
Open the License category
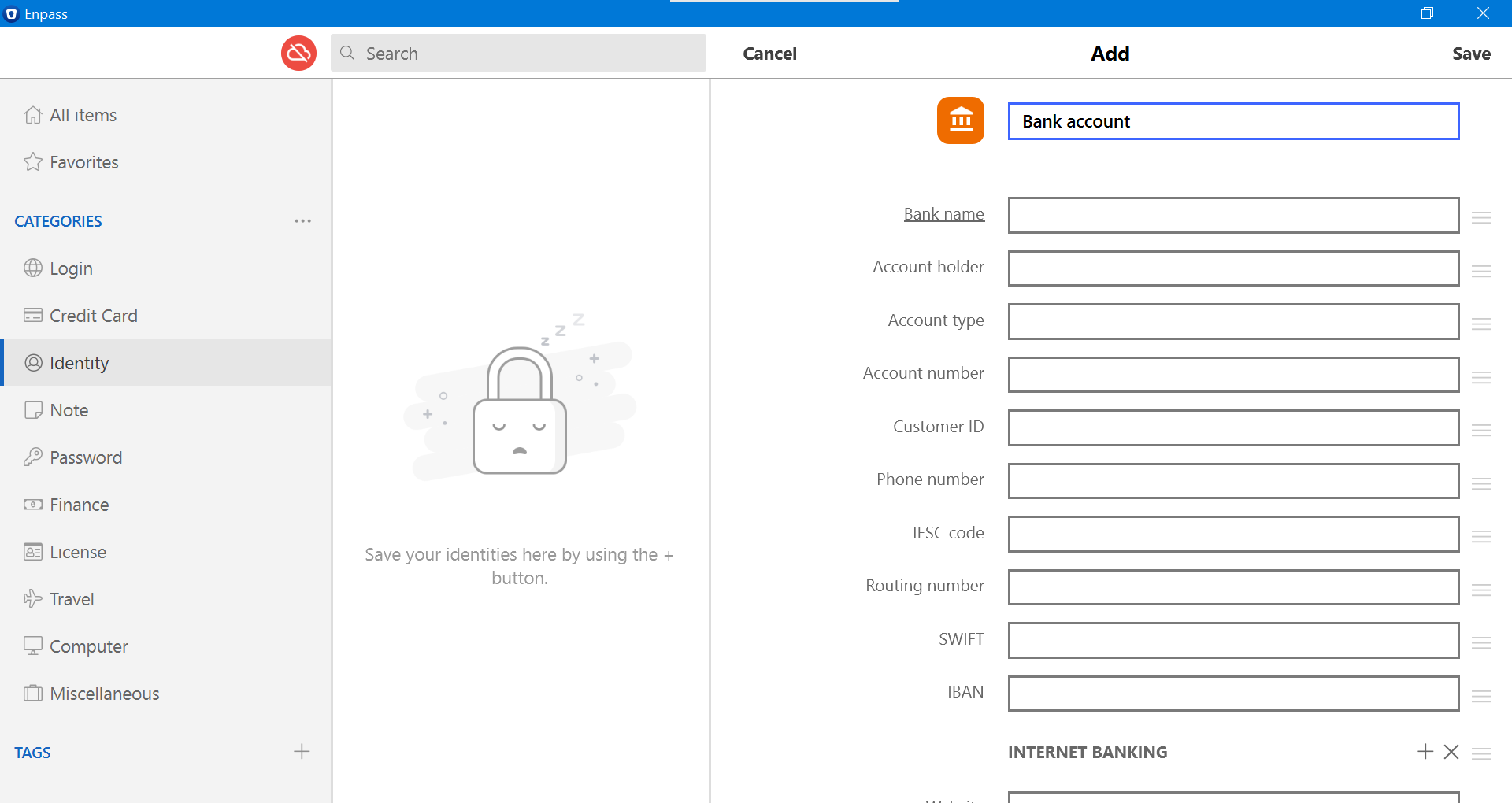tap(77, 551)
